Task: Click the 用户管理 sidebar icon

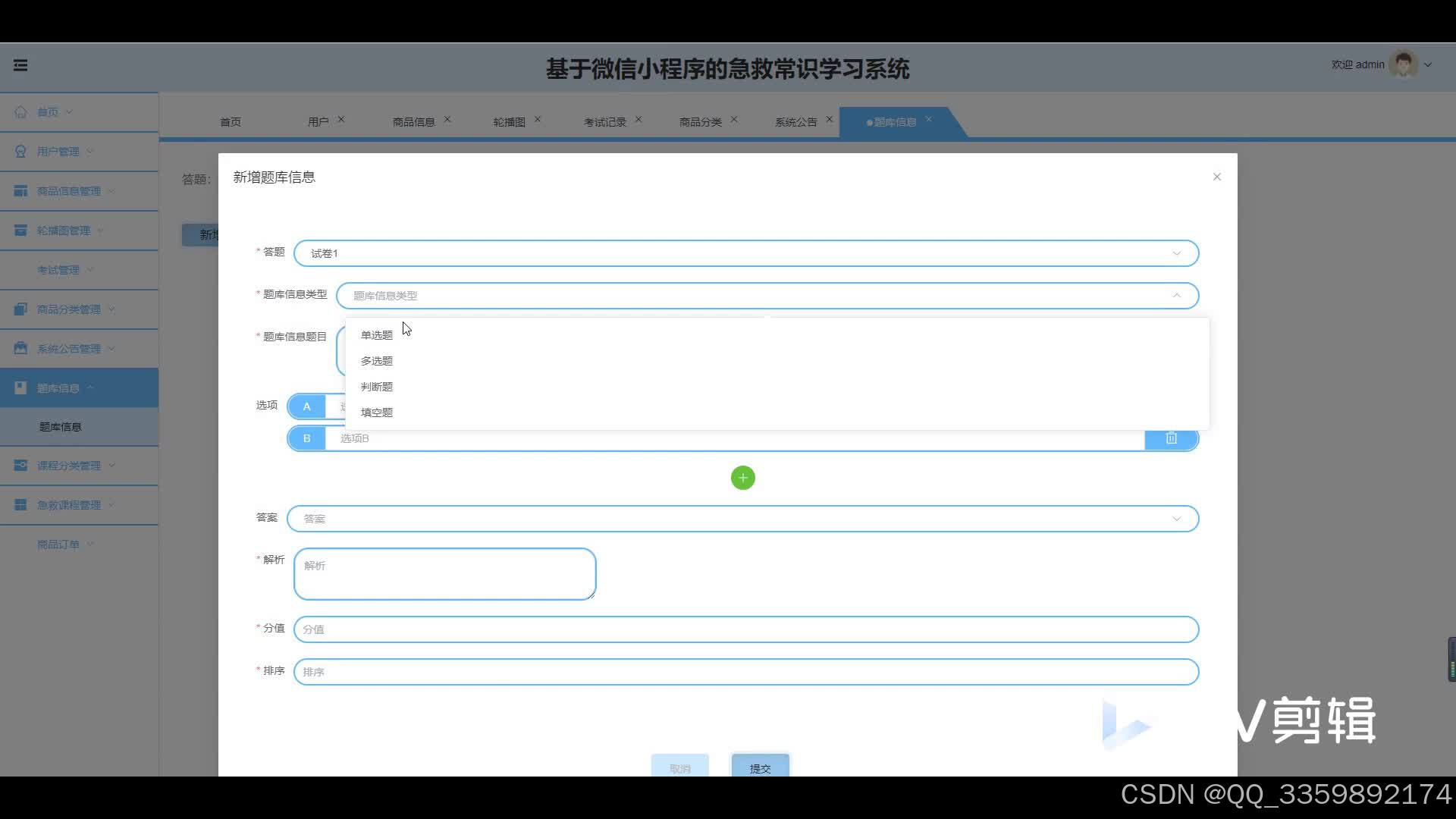Action: click(x=20, y=151)
